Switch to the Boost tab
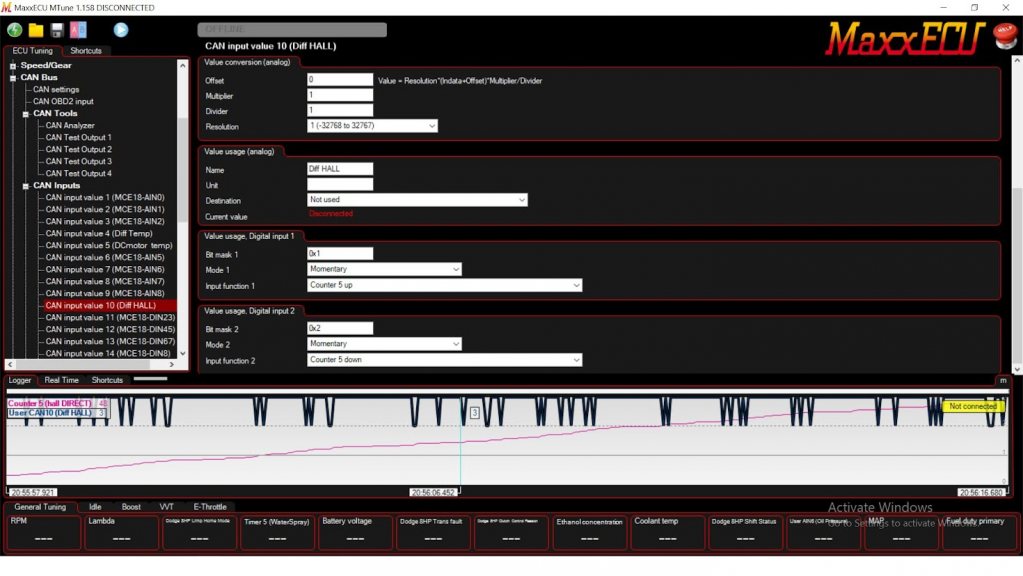1023x576 pixels. 131,507
